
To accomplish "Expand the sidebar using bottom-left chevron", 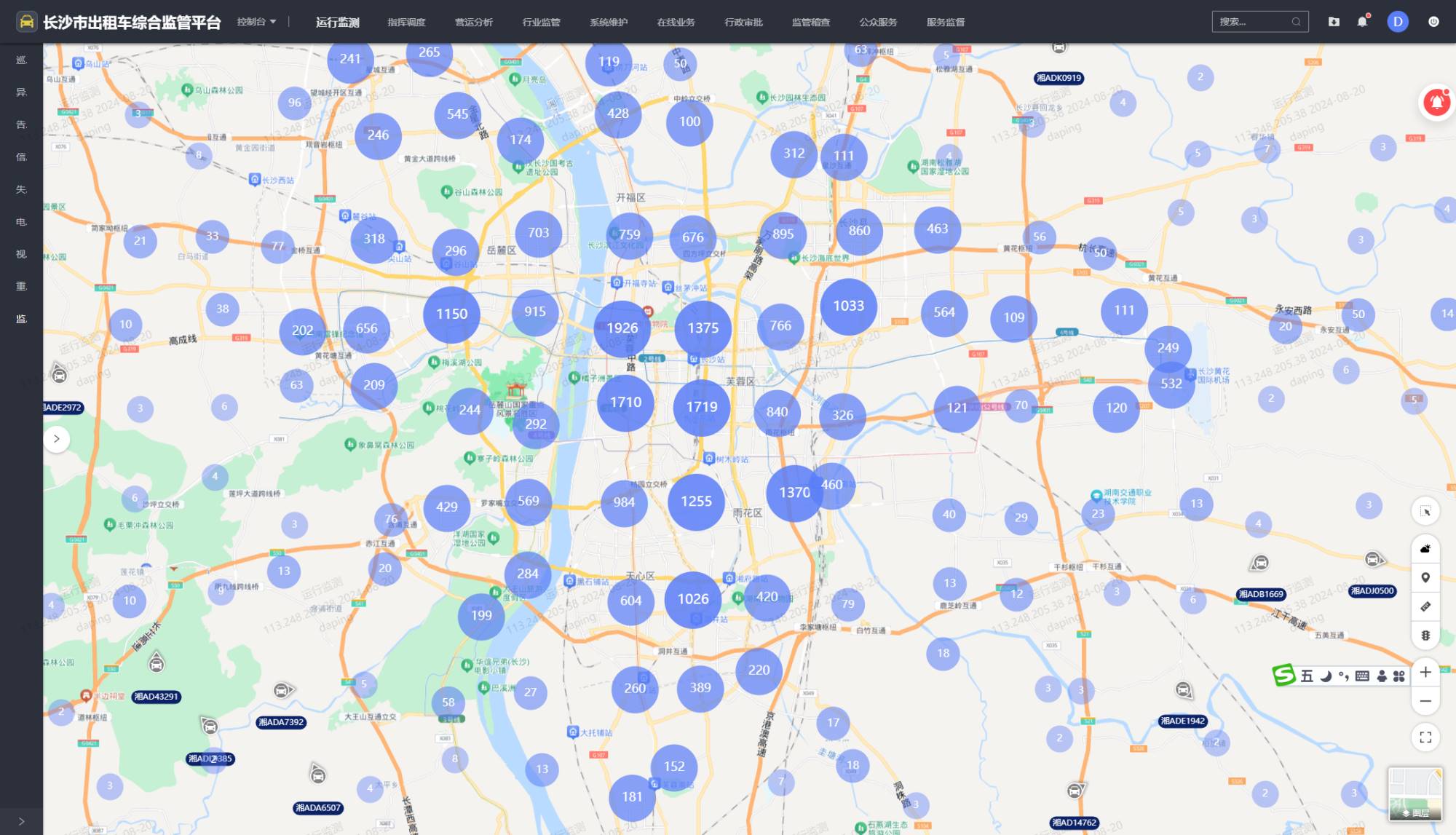I will [21, 821].
